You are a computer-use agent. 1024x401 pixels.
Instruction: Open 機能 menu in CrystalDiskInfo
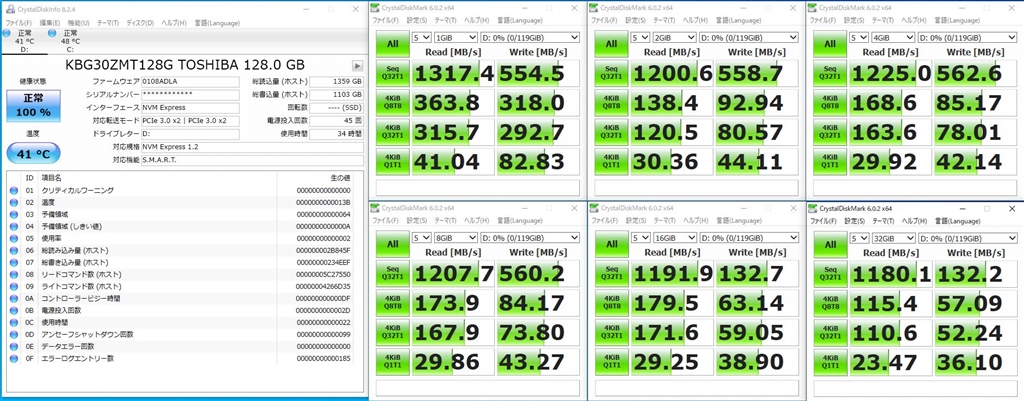click(80, 23)
